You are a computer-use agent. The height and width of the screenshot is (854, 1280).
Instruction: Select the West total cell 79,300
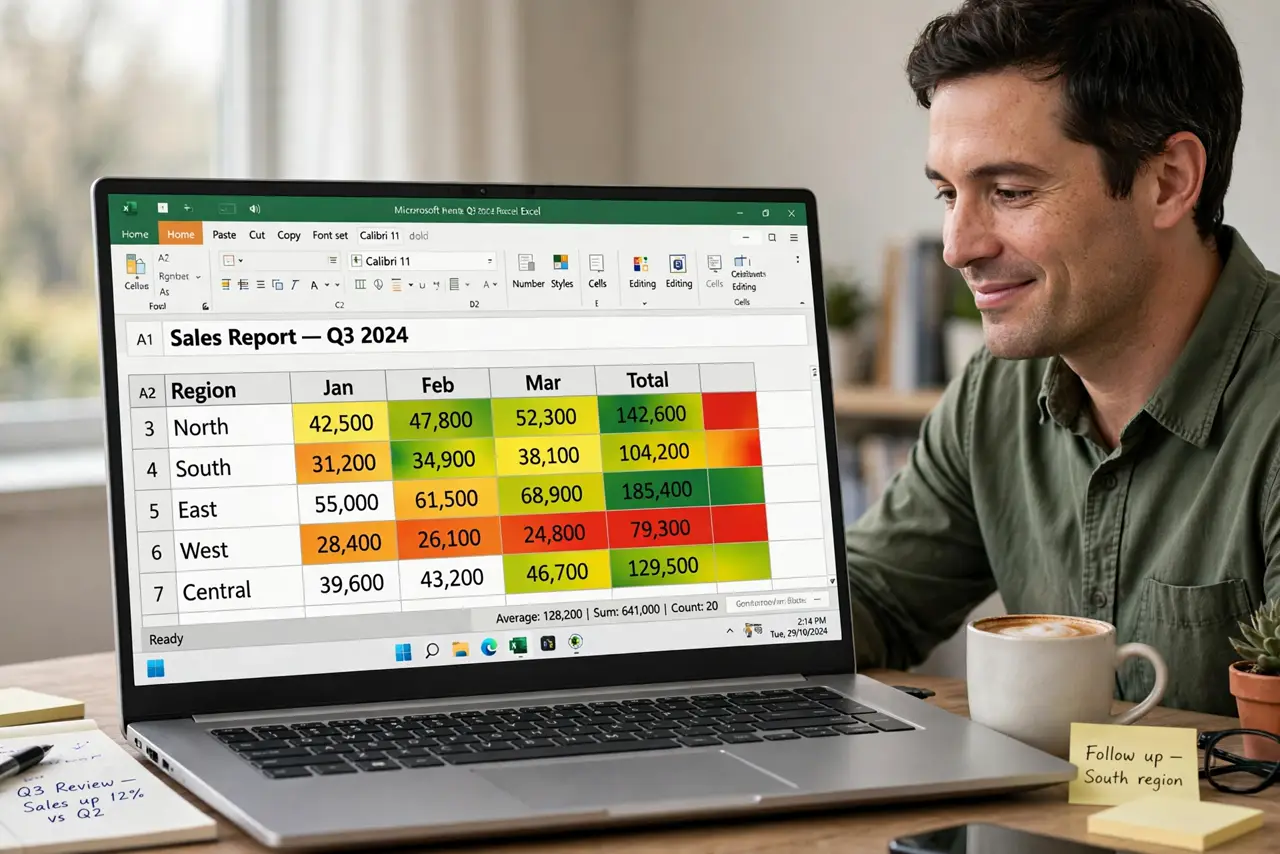pyautogui.click(x=661, y=527)
